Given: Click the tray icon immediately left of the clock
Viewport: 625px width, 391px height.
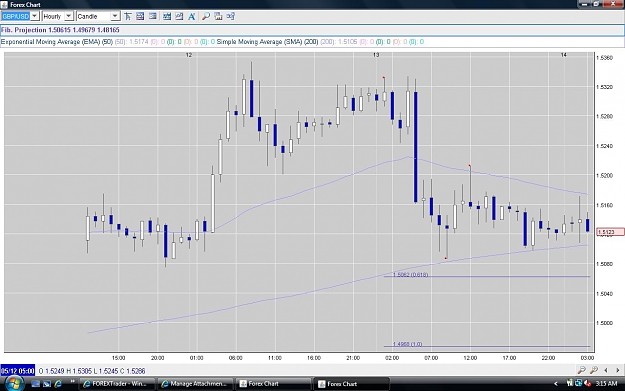Looking at the screenshot, I should pyautogui.click(x=587, y=383).
